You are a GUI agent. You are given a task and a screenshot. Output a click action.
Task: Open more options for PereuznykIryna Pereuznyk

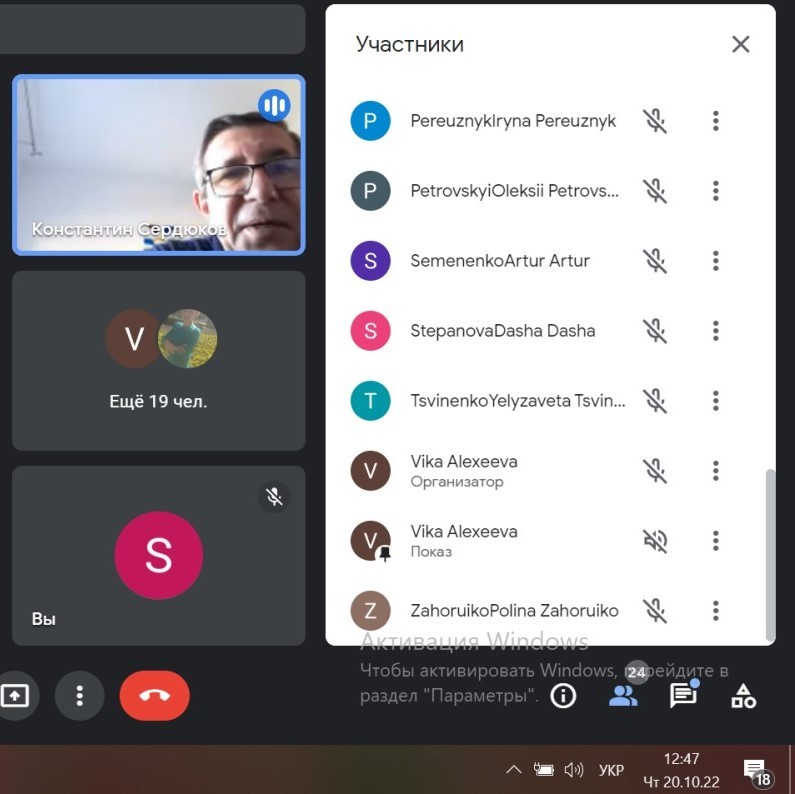(715, 121)
